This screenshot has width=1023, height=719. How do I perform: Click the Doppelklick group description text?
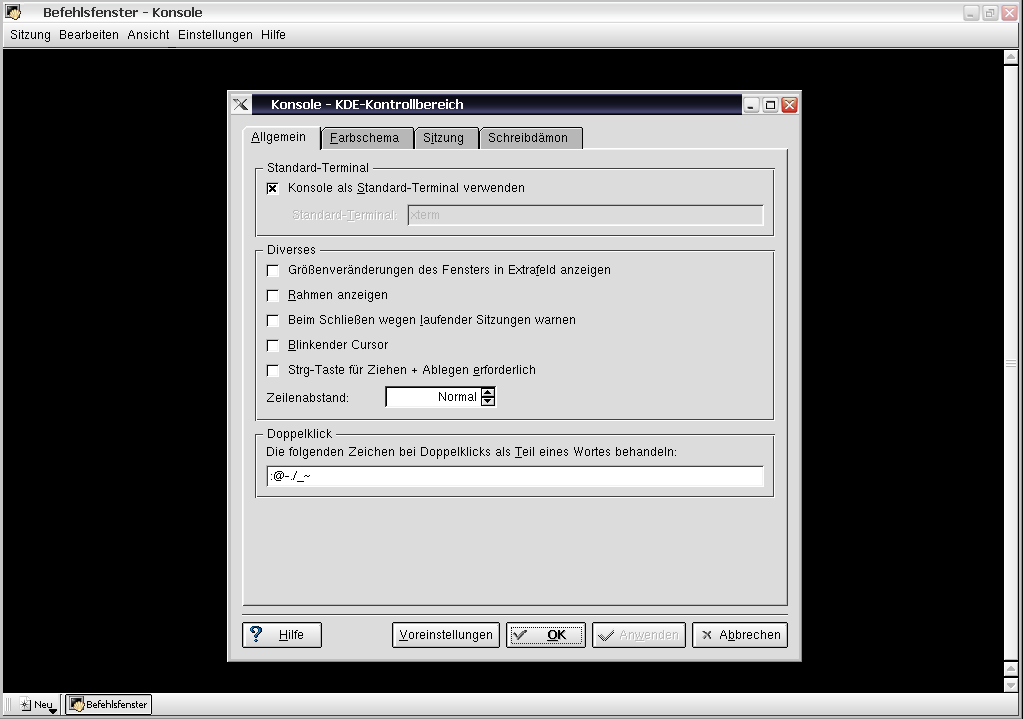[x=471, y=451]
